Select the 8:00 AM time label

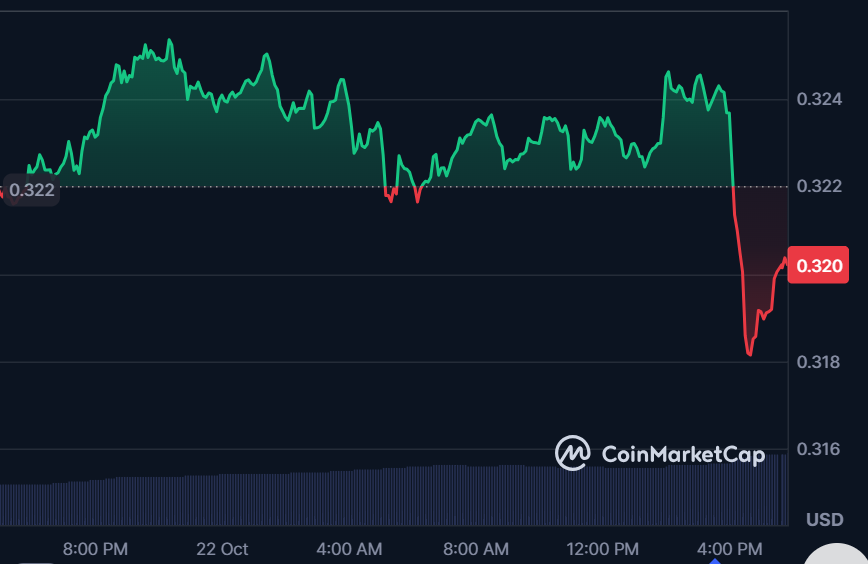[x=476, y=549]
